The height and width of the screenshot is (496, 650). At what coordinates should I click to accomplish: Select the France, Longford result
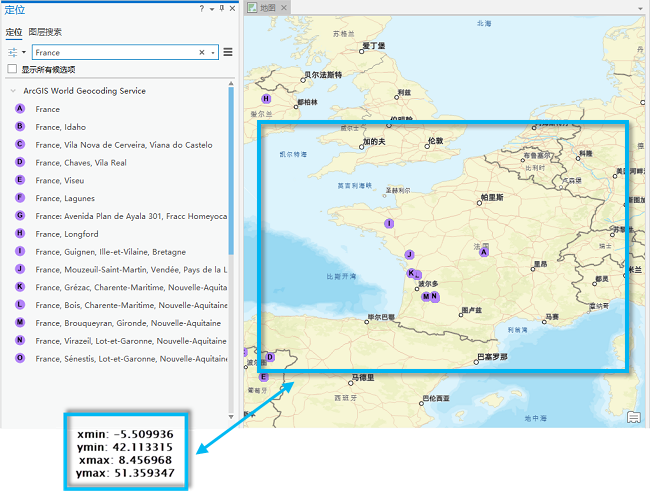(66, 234)
